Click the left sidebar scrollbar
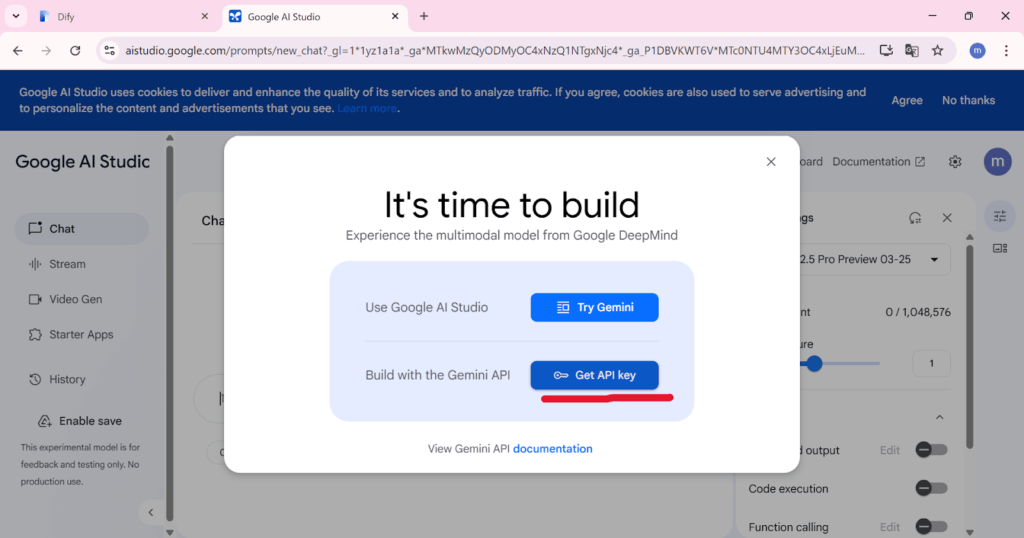This screenshot has width=1024, height=538. (170, 334)
